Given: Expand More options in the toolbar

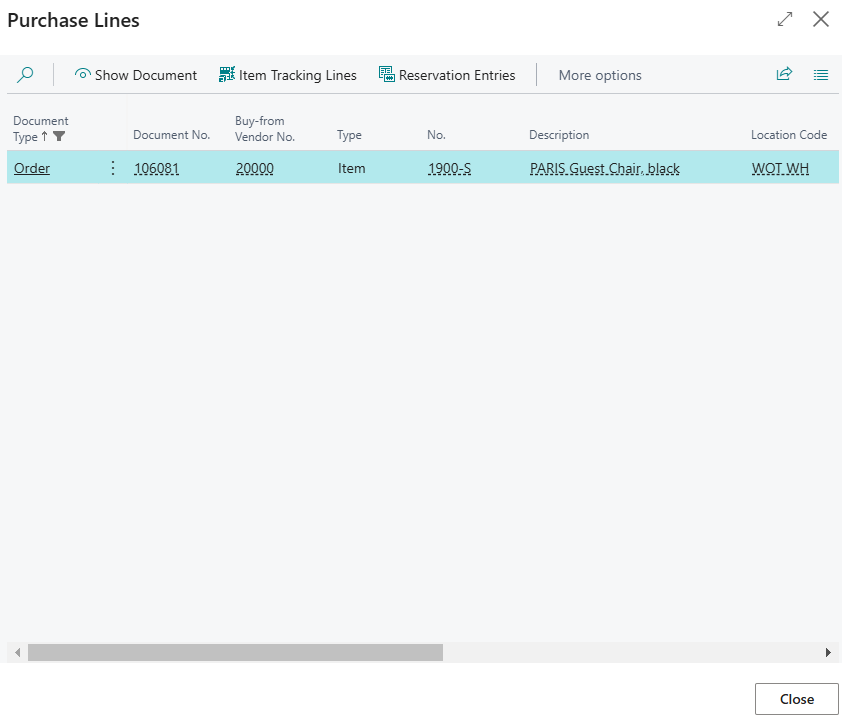Looking at the screenshot, I should (600, 75).
